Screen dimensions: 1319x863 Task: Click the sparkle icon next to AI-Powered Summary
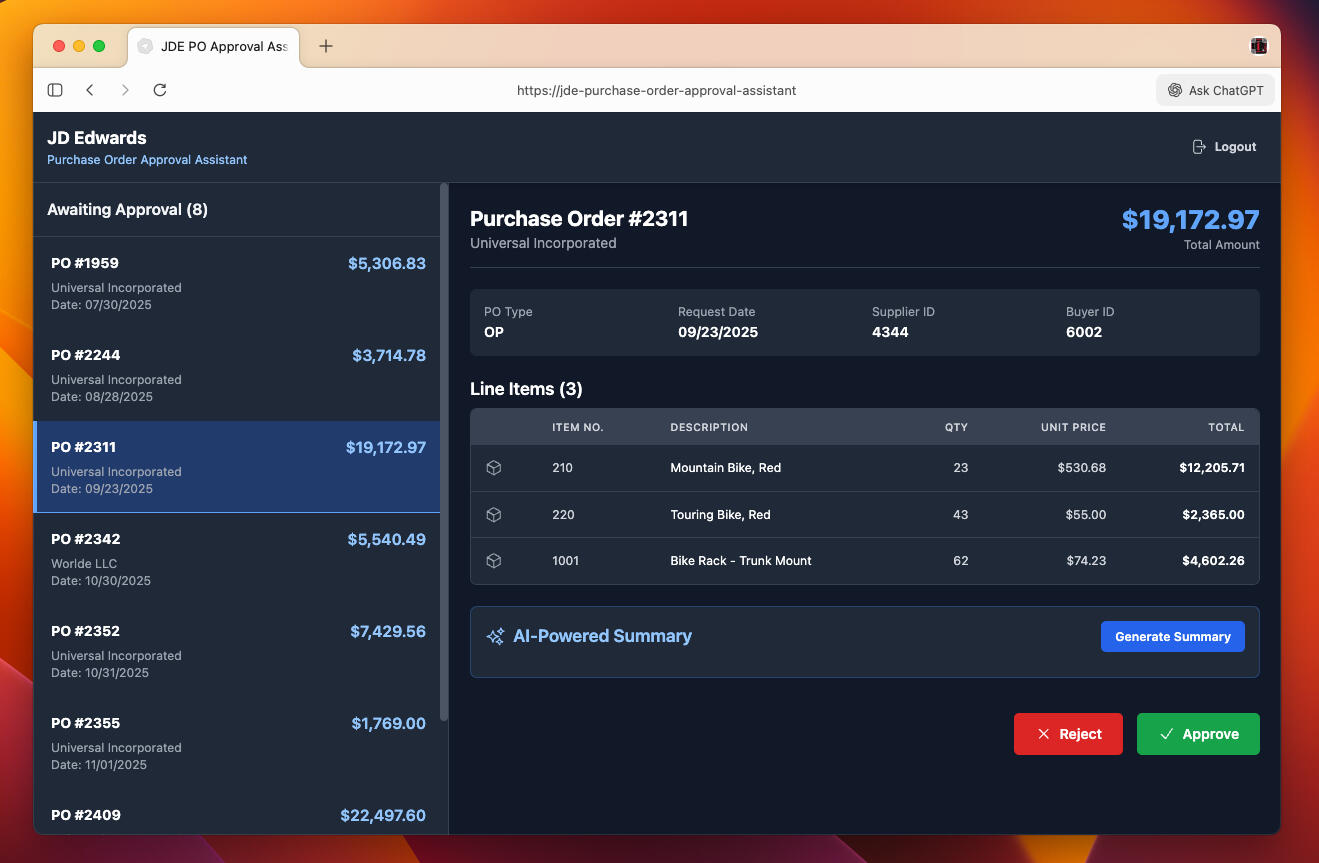click(x=494, y=636)
